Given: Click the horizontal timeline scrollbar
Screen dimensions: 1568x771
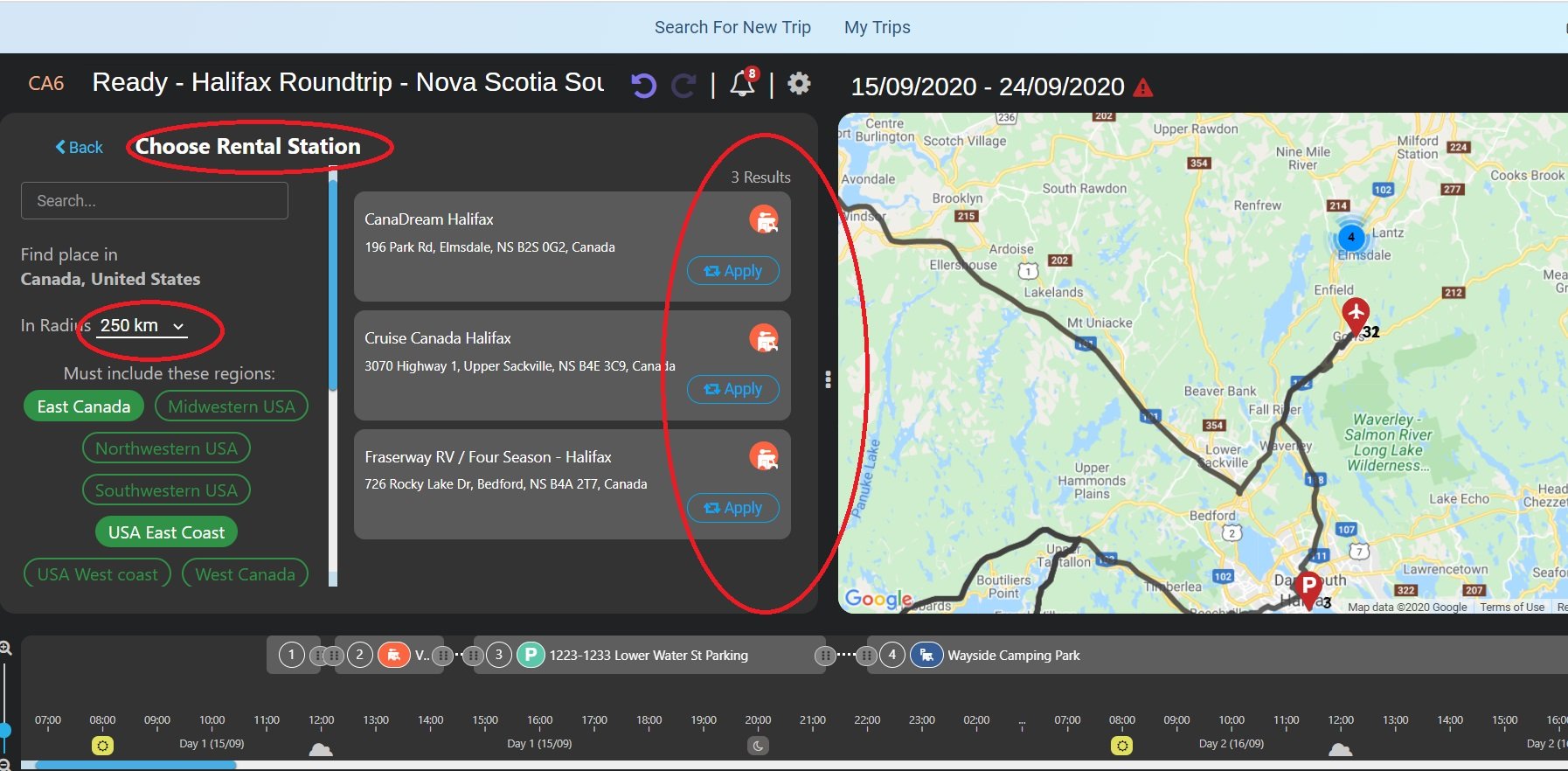Looking at the screenshot, I should pyautogui.click(x=135, y=765).
